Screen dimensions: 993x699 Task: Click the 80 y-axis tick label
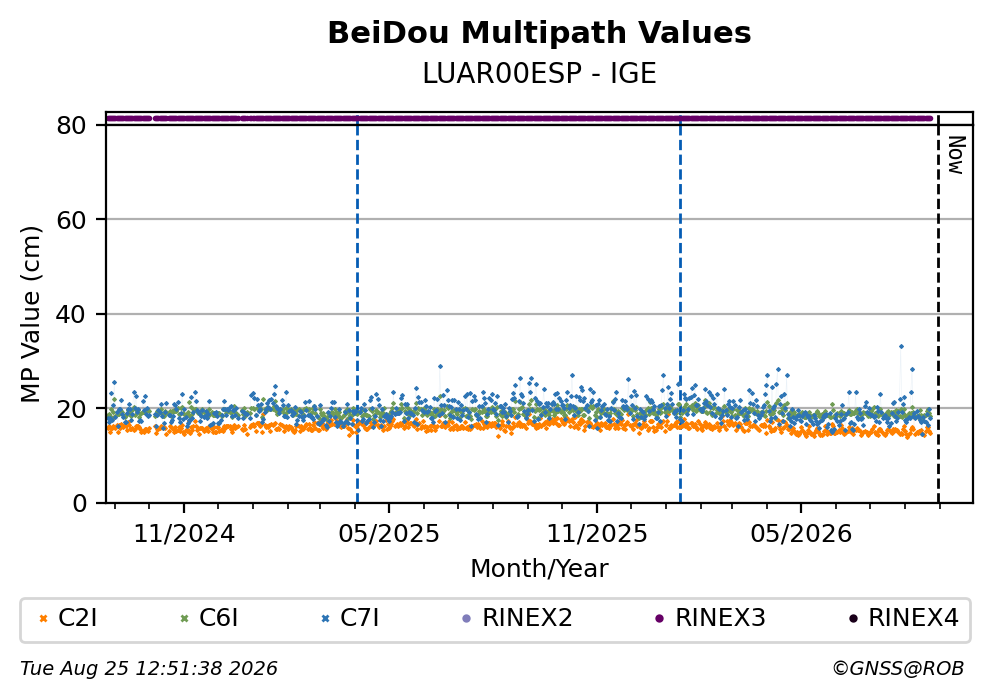tap(71, 125)
